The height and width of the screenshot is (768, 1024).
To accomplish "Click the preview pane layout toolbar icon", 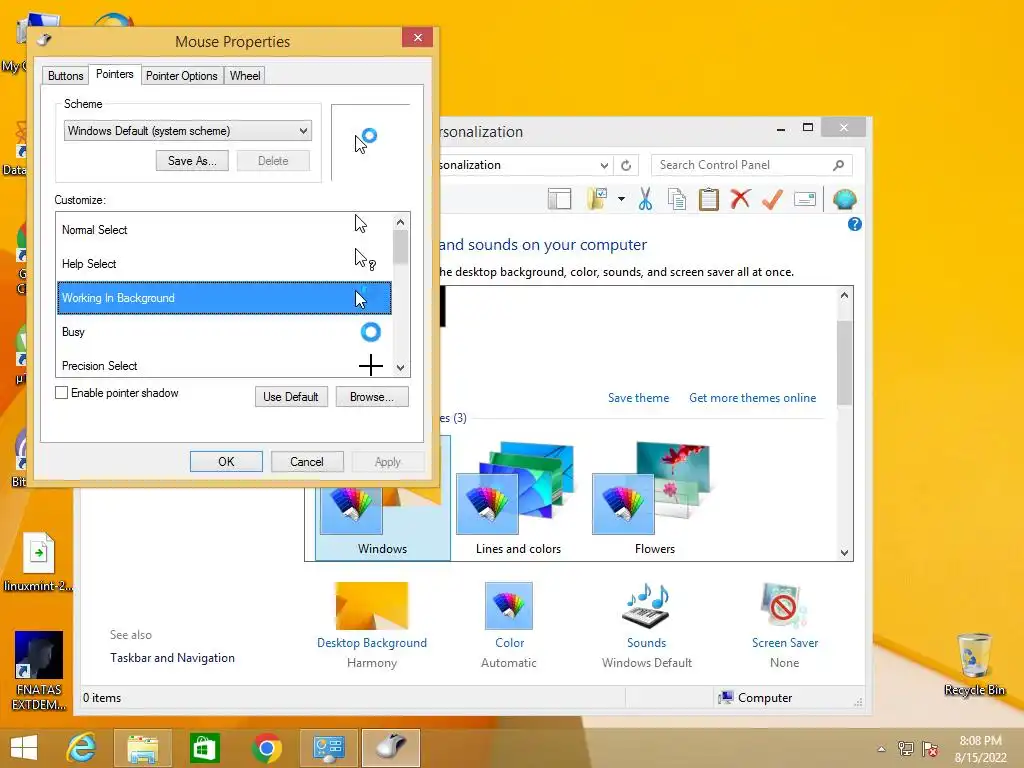I will click(x=560, y=199).
